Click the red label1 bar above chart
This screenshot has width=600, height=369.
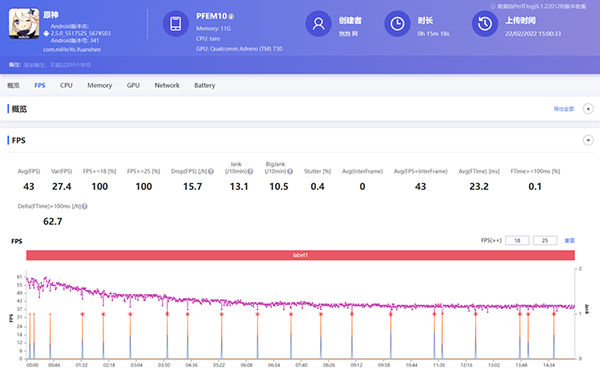click(300, 255)
